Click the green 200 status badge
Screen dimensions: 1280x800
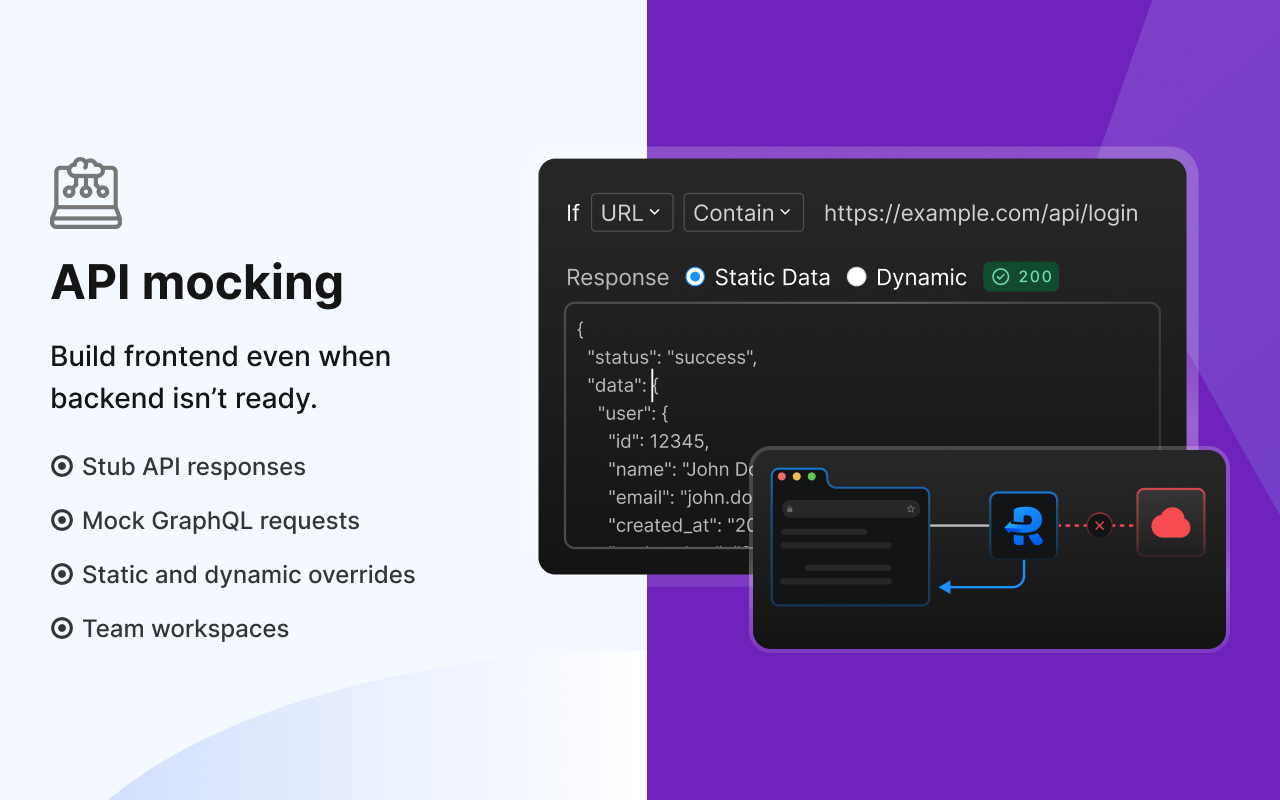point(1021,277)
